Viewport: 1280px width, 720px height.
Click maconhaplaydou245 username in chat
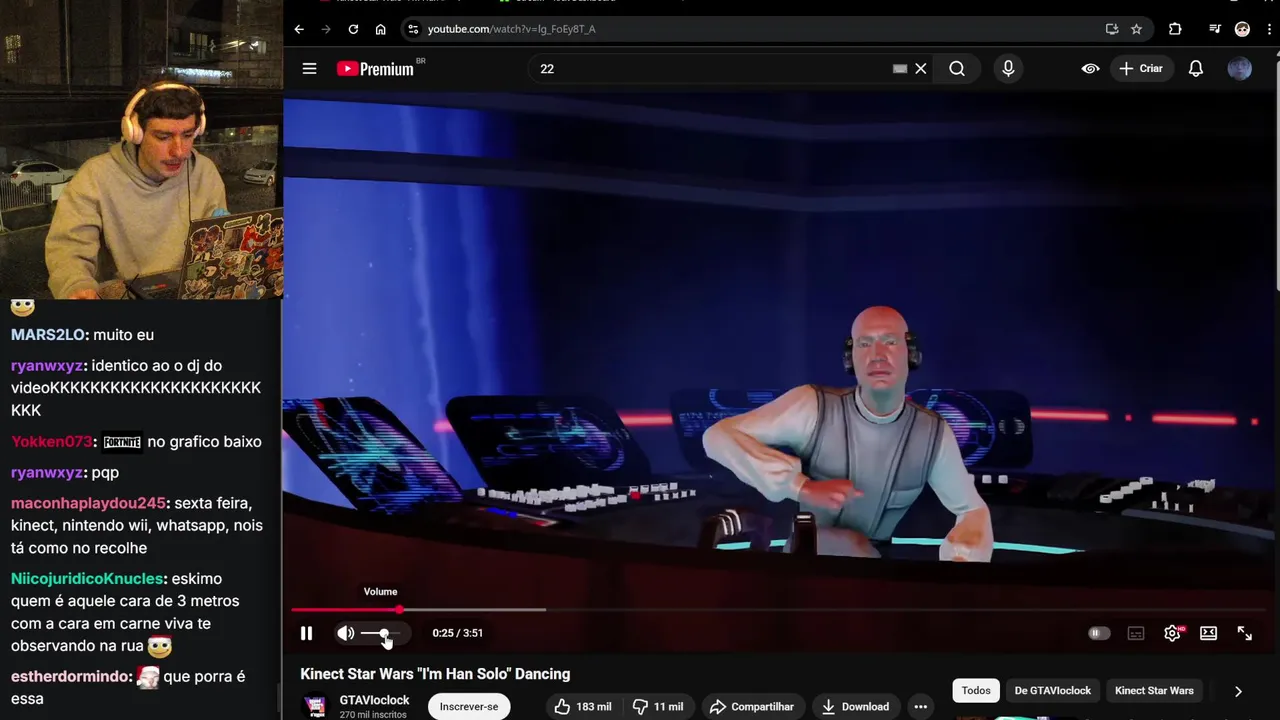[x=88, y=503]
